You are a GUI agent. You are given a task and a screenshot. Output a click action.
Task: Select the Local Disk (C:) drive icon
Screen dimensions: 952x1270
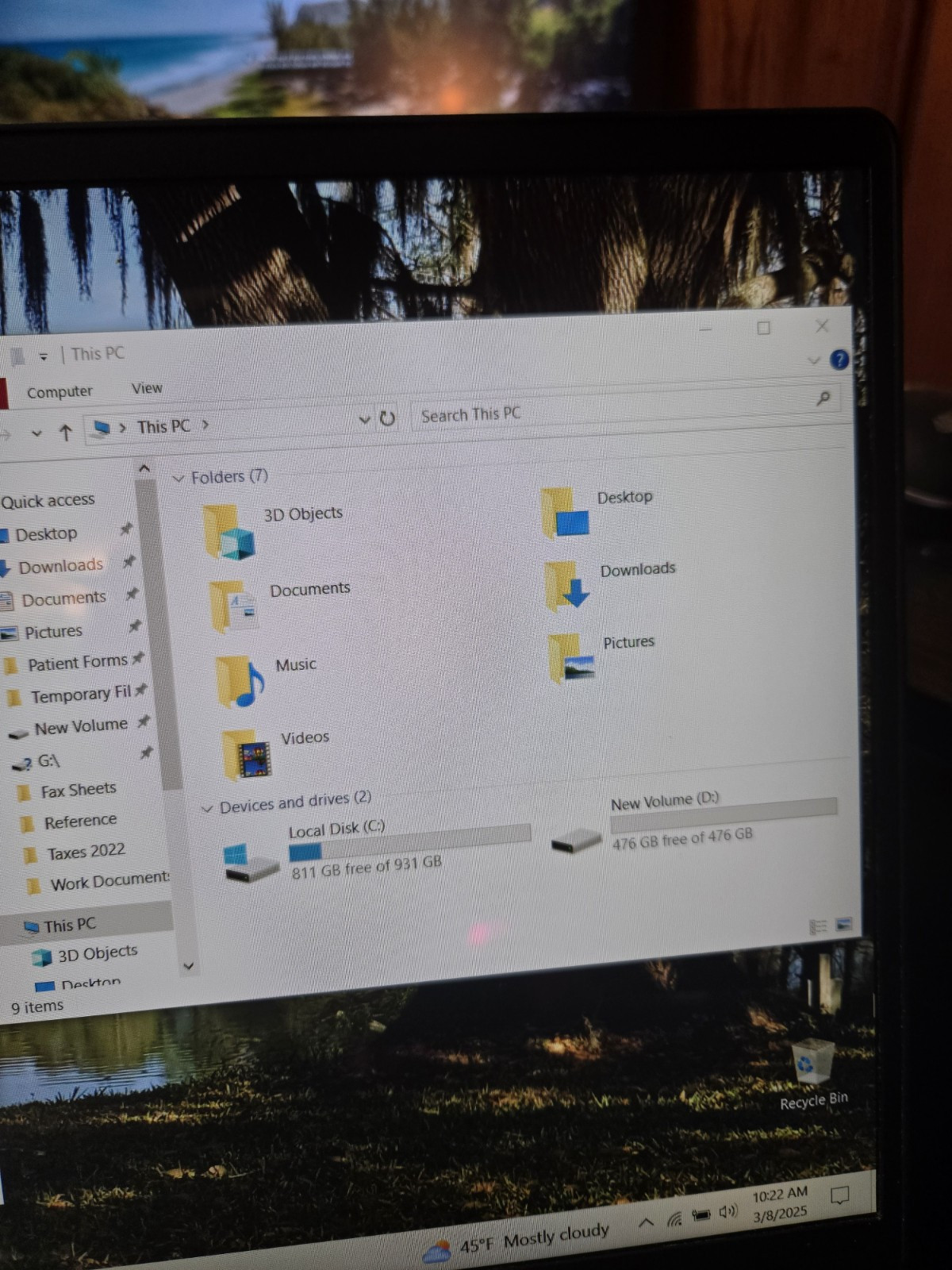tap(251, 864)
